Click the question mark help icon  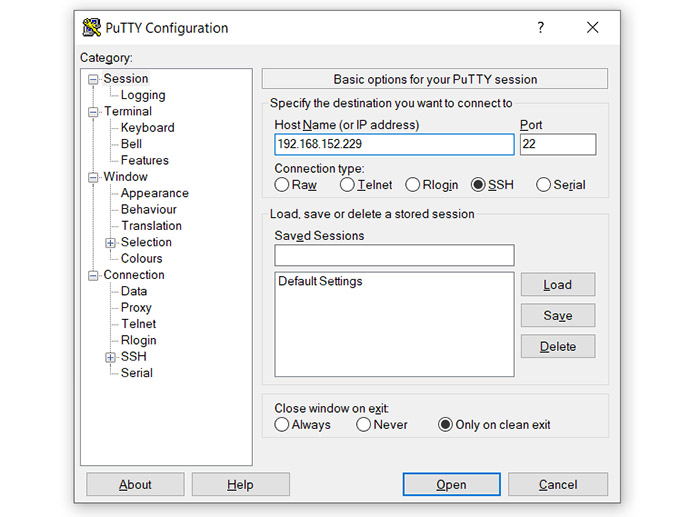click(541, 28)
